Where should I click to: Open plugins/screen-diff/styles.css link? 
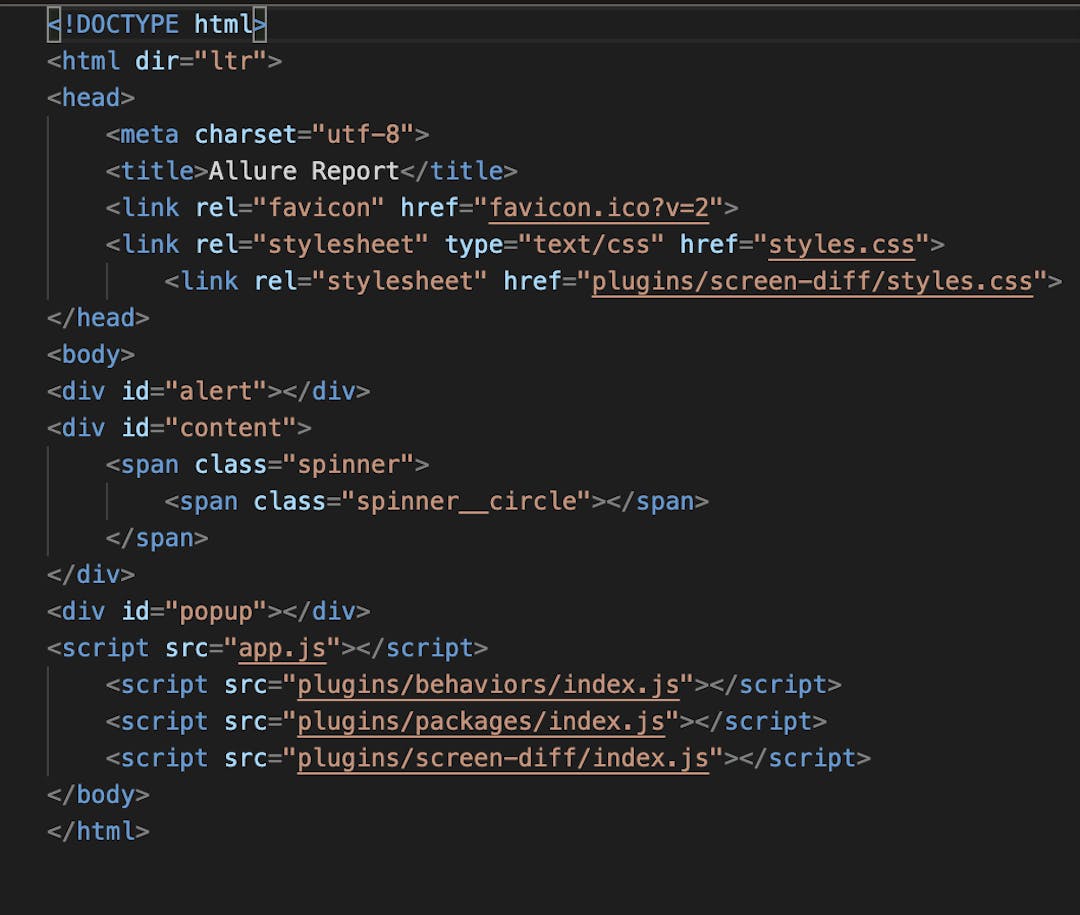(x=811, y=281)
